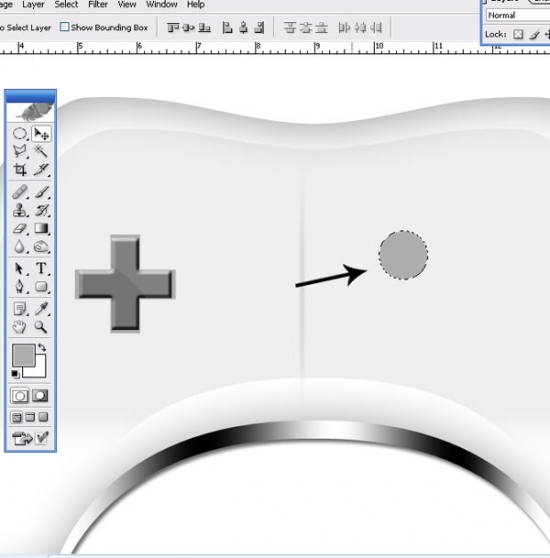Select the Crop tool
Screen dimensions: 550x558
coord(20,169)
